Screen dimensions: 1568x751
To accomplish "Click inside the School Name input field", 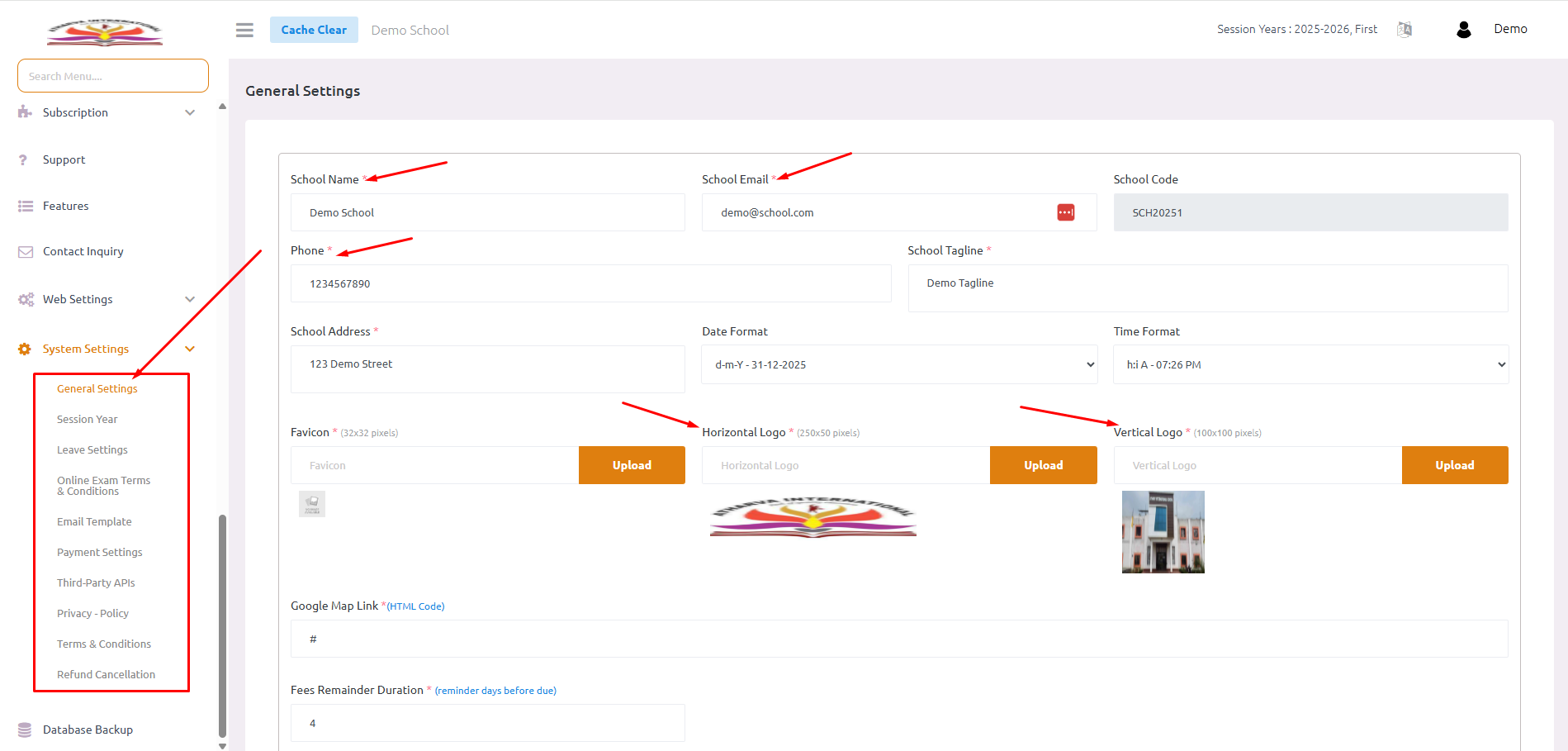I will [x=487, y=212].
